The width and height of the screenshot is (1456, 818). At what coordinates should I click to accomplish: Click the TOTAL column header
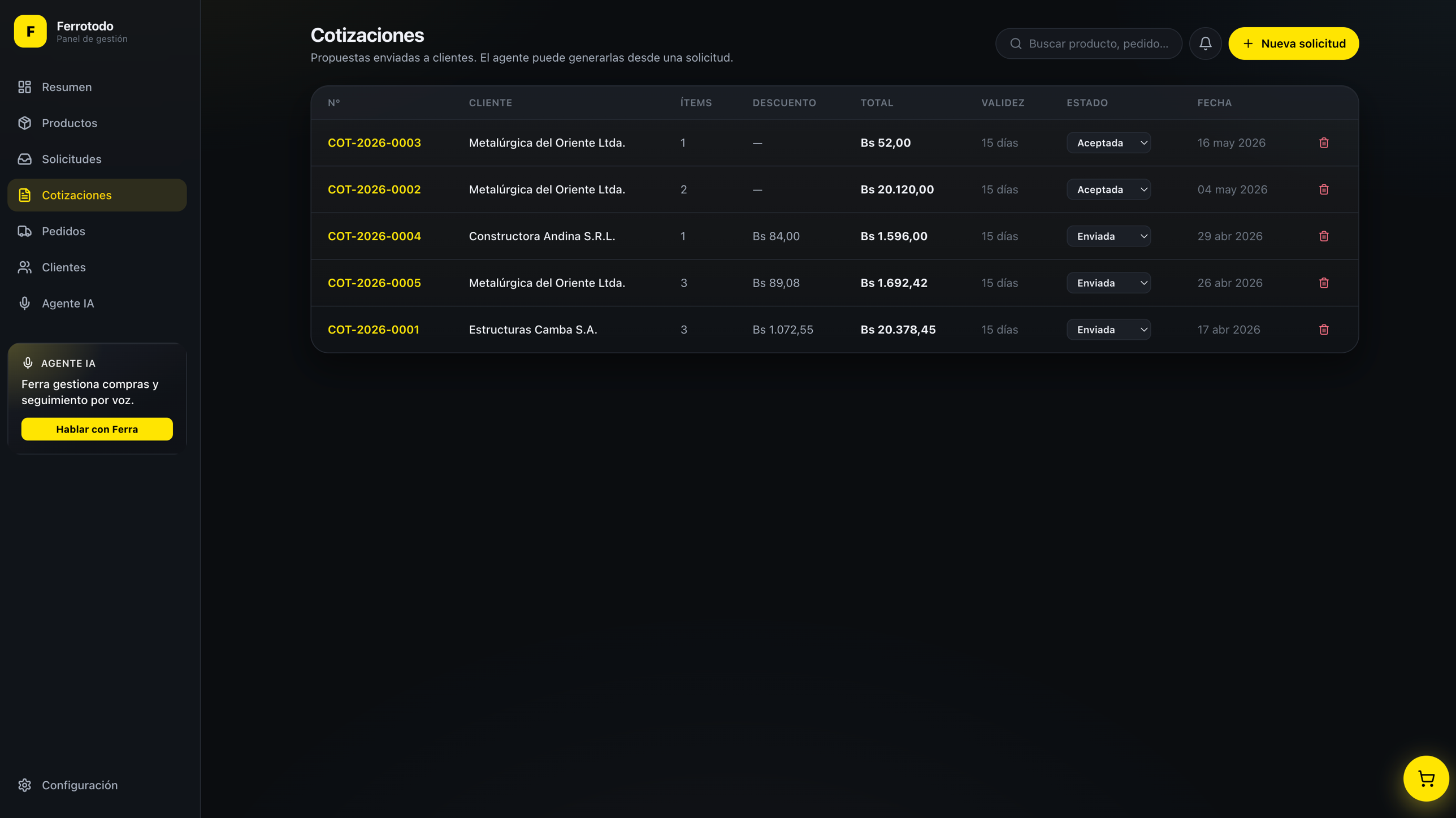(x=877, y=103)
